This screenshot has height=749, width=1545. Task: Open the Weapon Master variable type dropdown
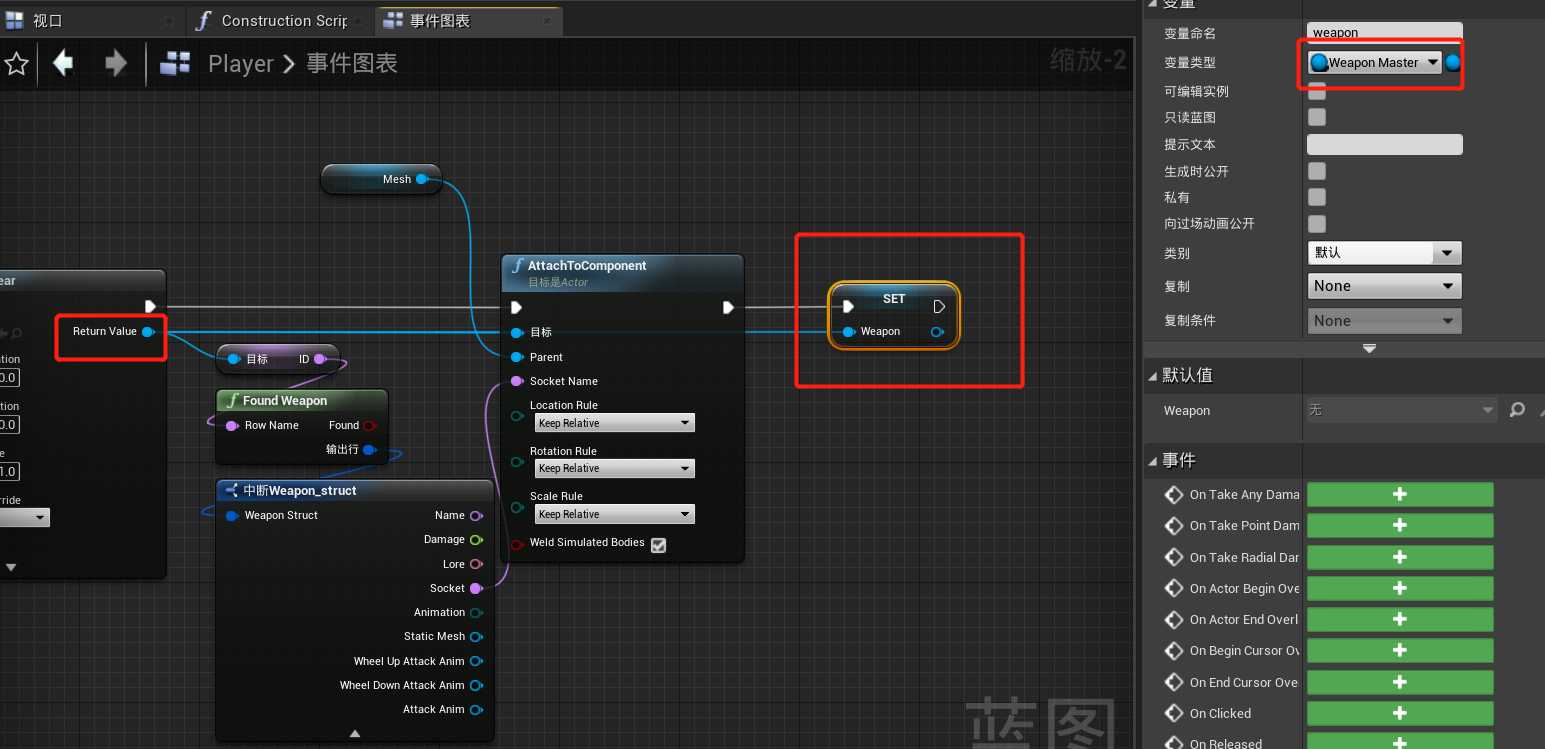point(1375,62)
